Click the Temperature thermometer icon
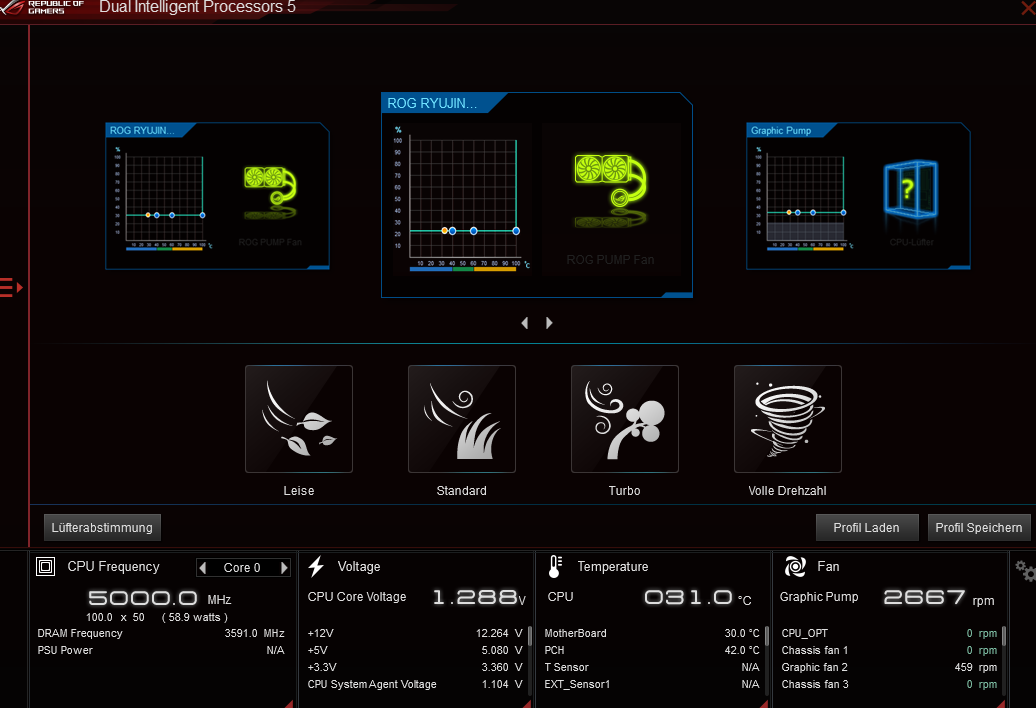Image resolution: width=1036 pixels, height=708 pixels. tap(555, 567)
